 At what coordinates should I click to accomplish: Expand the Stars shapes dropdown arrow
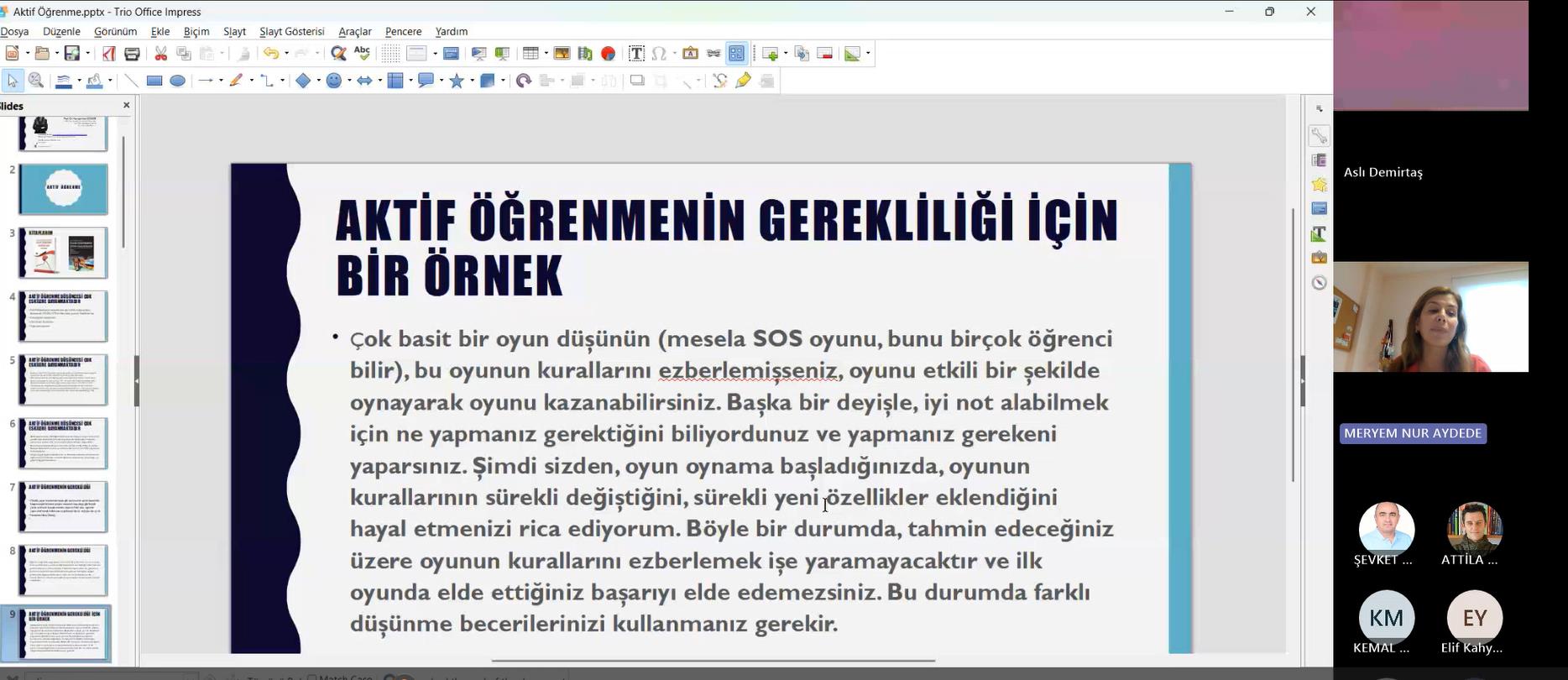(x=472, y=81)
